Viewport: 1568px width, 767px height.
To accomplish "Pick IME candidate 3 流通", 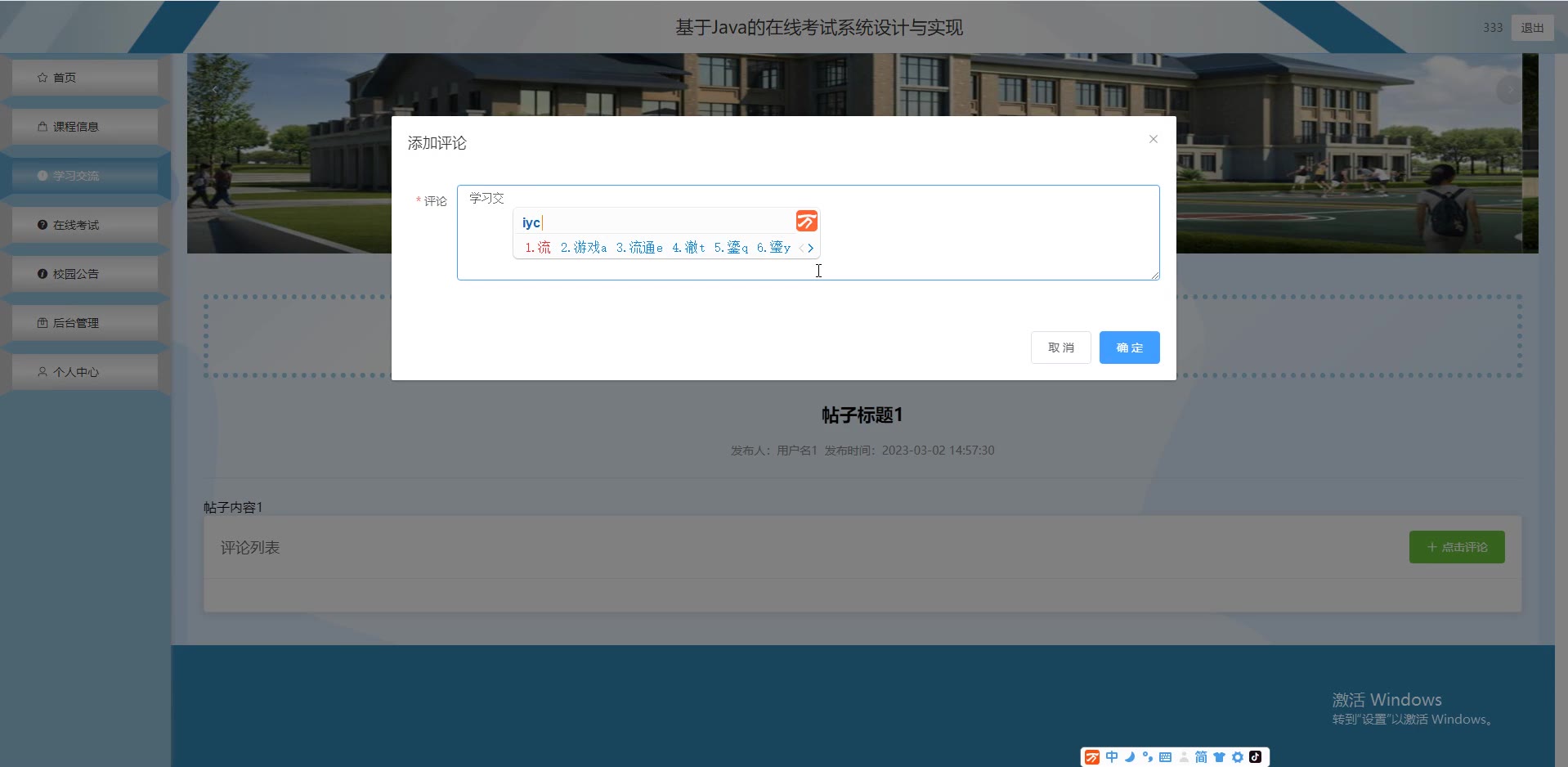I will click(x=639, y=247).
